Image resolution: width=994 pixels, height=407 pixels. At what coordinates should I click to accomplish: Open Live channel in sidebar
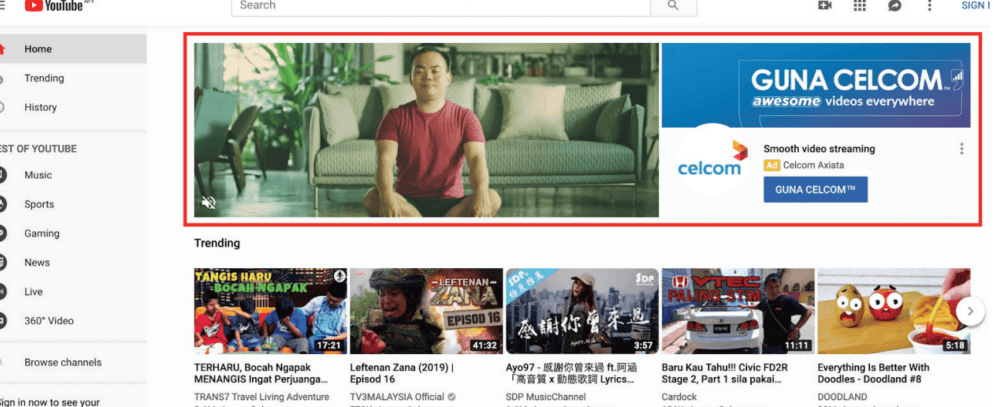click(x=73, y=292)
